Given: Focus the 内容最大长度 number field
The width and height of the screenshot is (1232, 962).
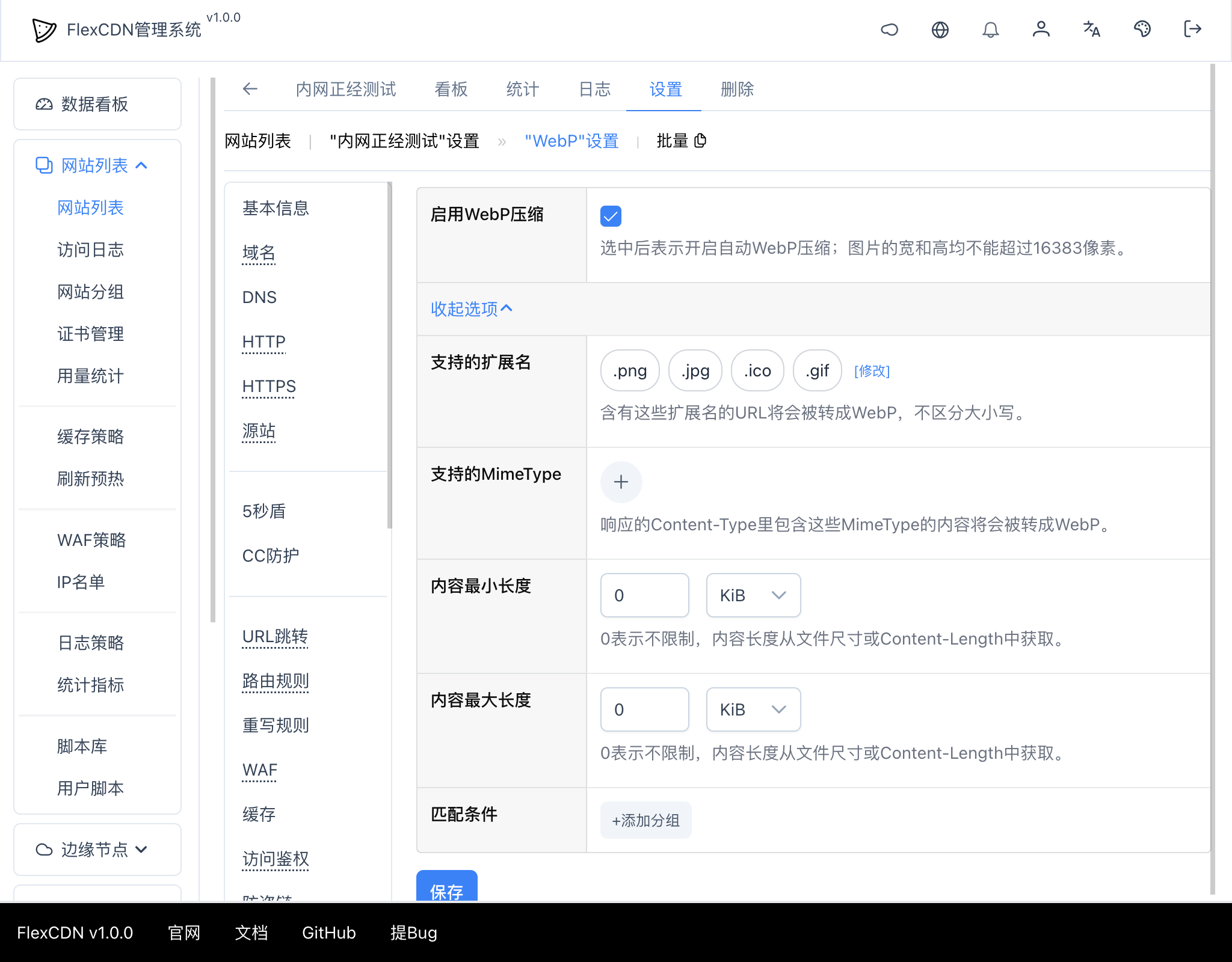Looking at the screenshot, I should 644,709.
